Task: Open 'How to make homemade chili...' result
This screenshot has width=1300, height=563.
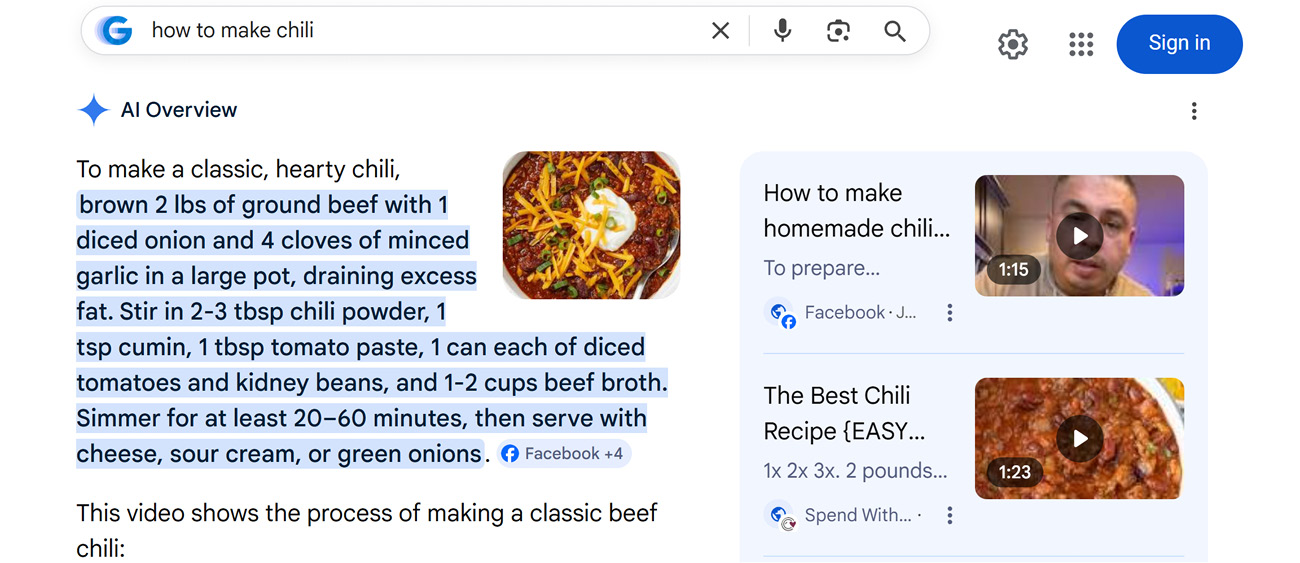Action: tap(856, 211)
